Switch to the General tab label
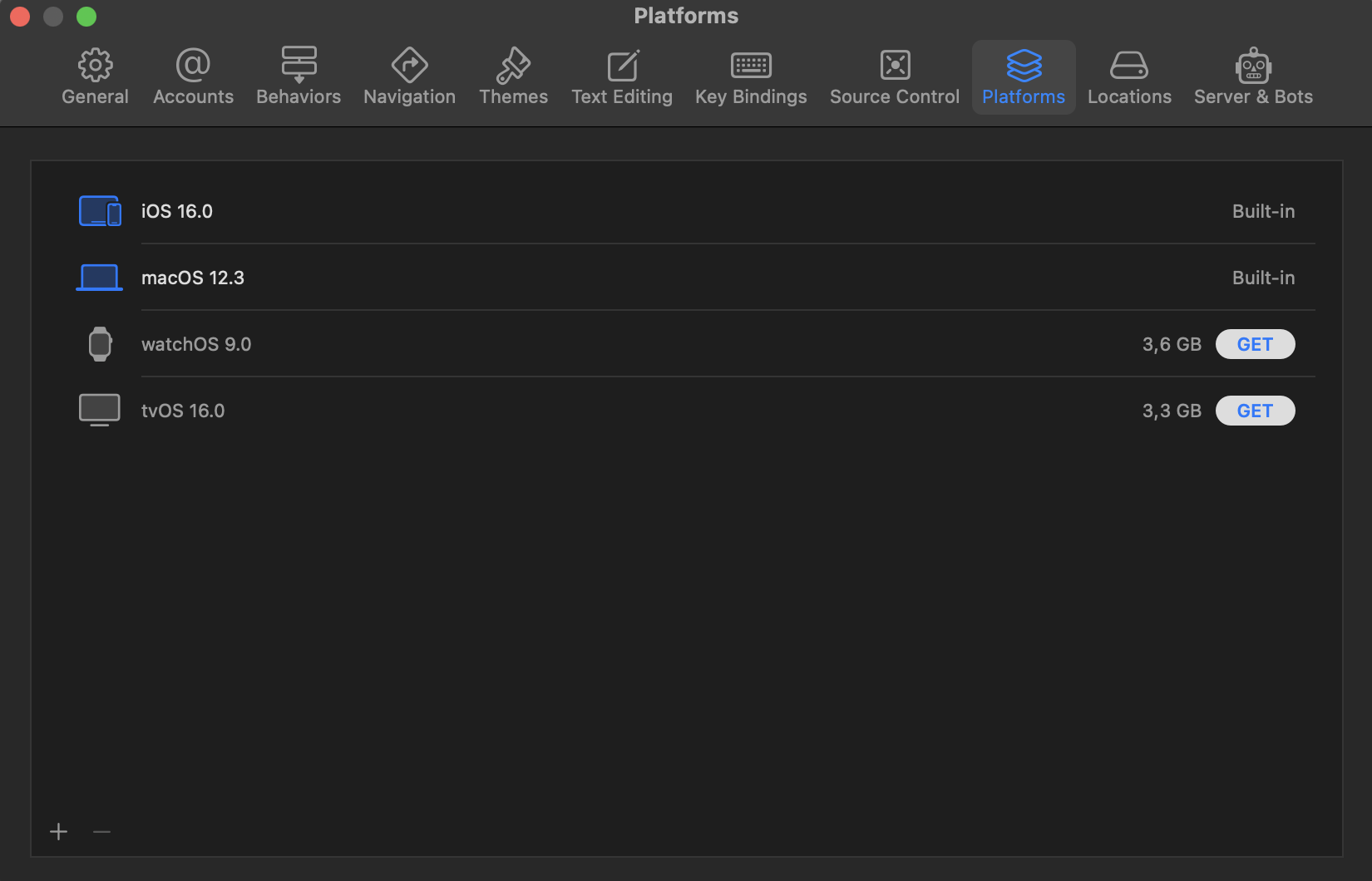Image resolution: width=1372 pixels, height=881 pixels. [x=96, y=96]
